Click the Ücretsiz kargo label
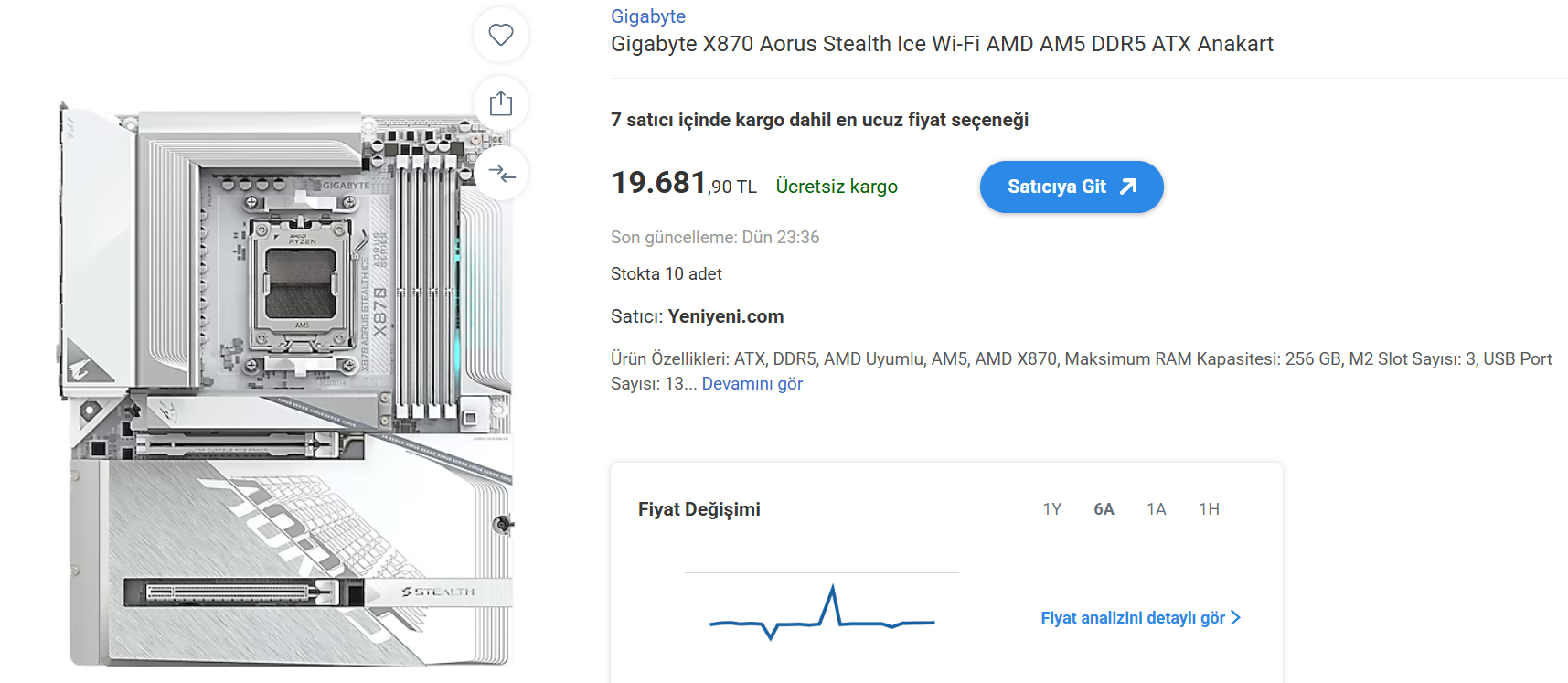 coord(837,187)
